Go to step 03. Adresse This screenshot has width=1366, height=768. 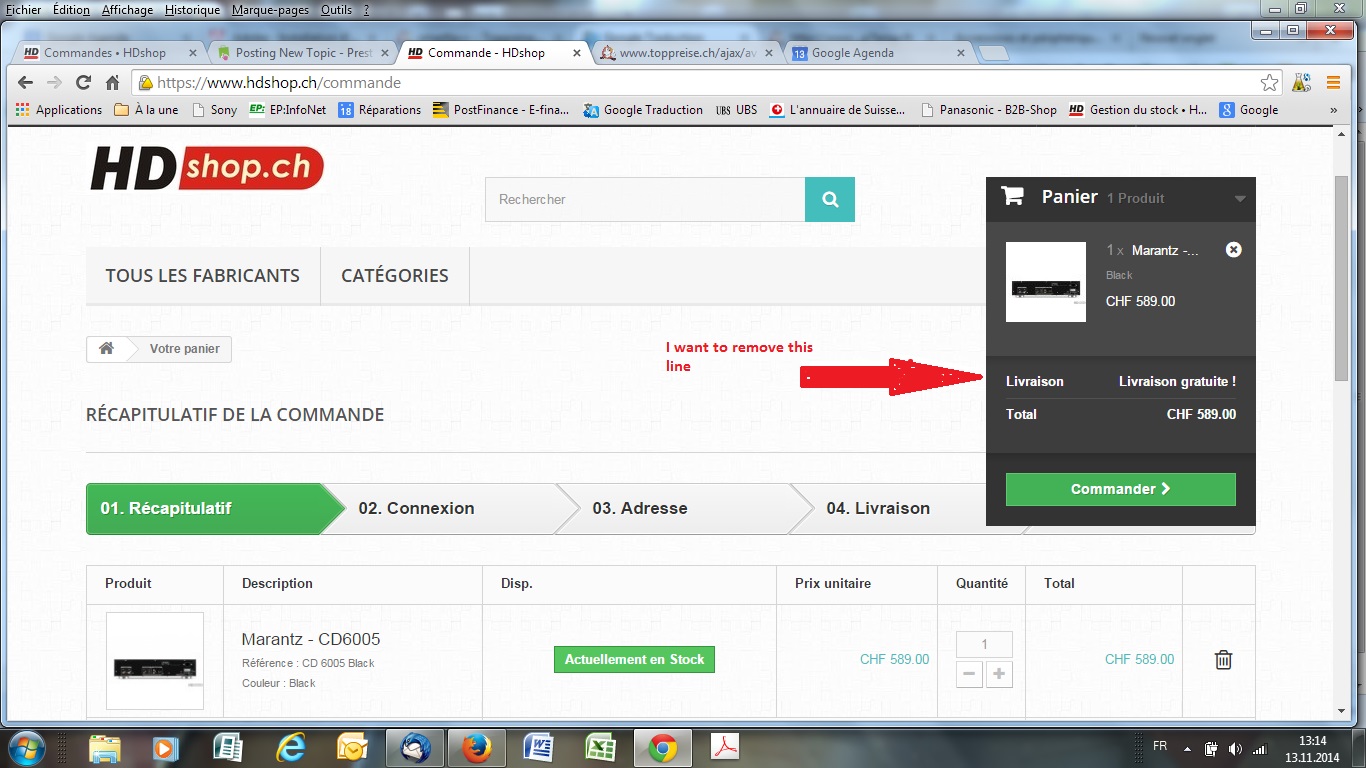click(640, 508)
